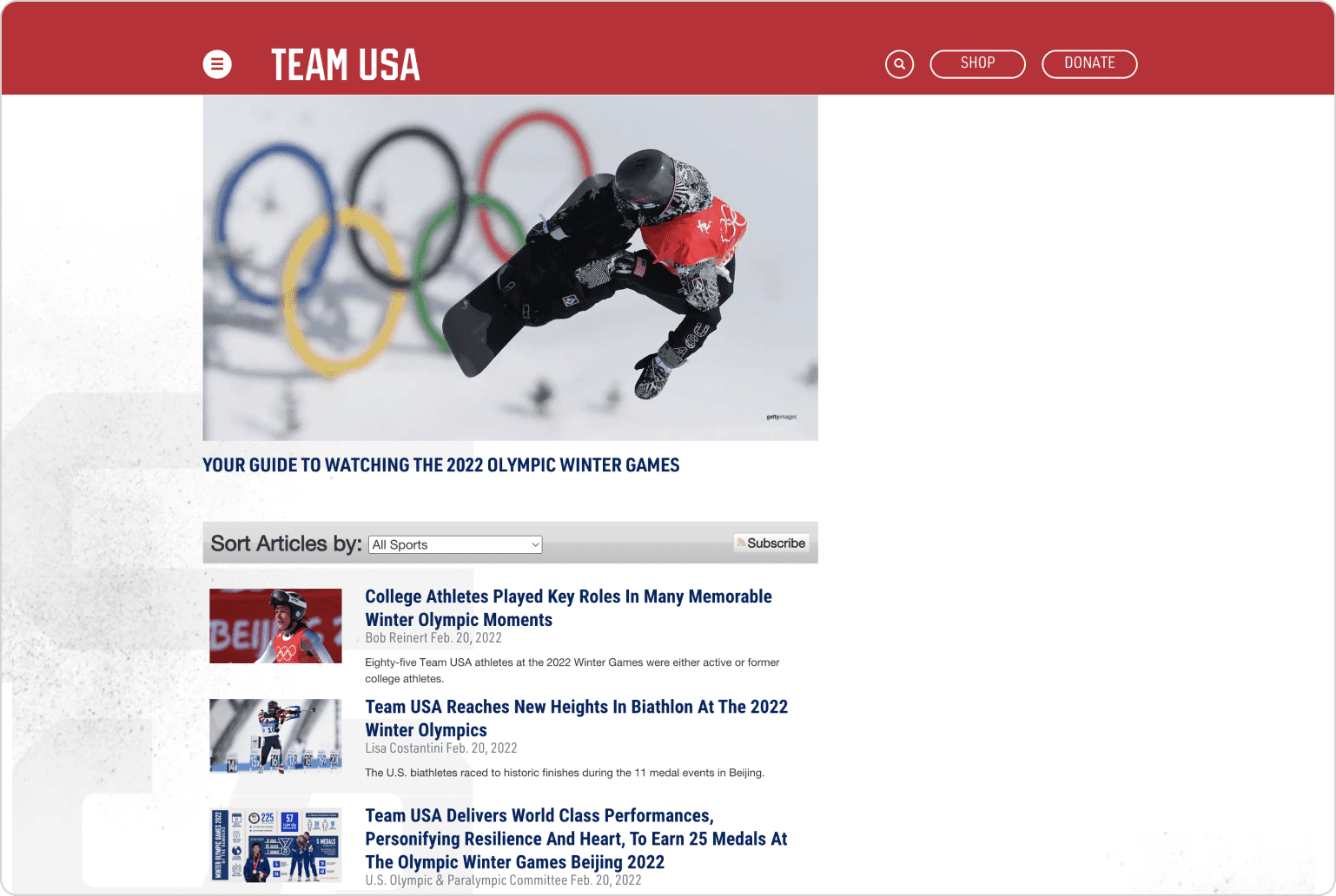The height and width of the screenshot is (896, 1336).
Task: Click the Eighty-five Team USA athletes summary text
Action: point(572,670)
